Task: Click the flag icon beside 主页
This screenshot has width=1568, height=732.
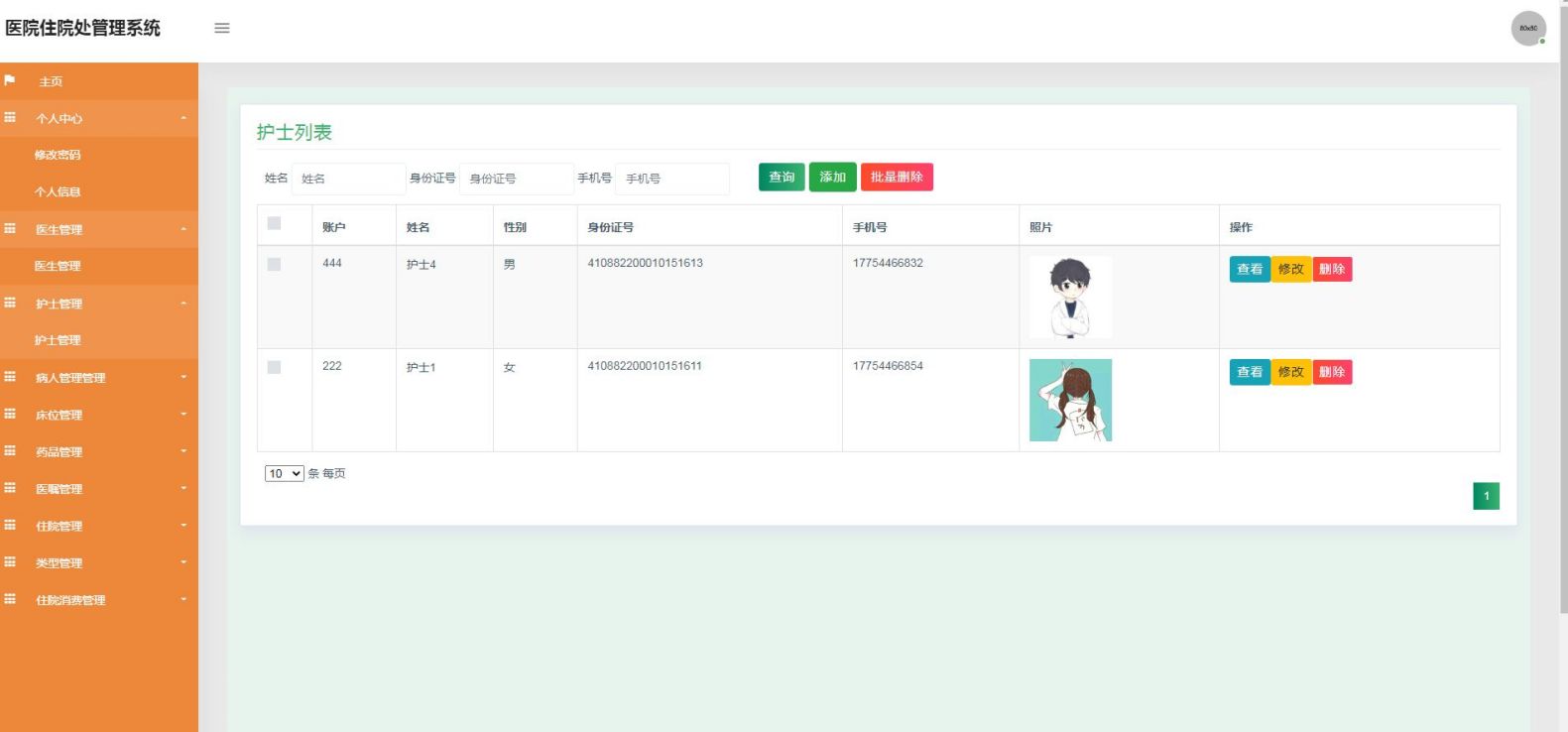Action: (x=10, y=80)
